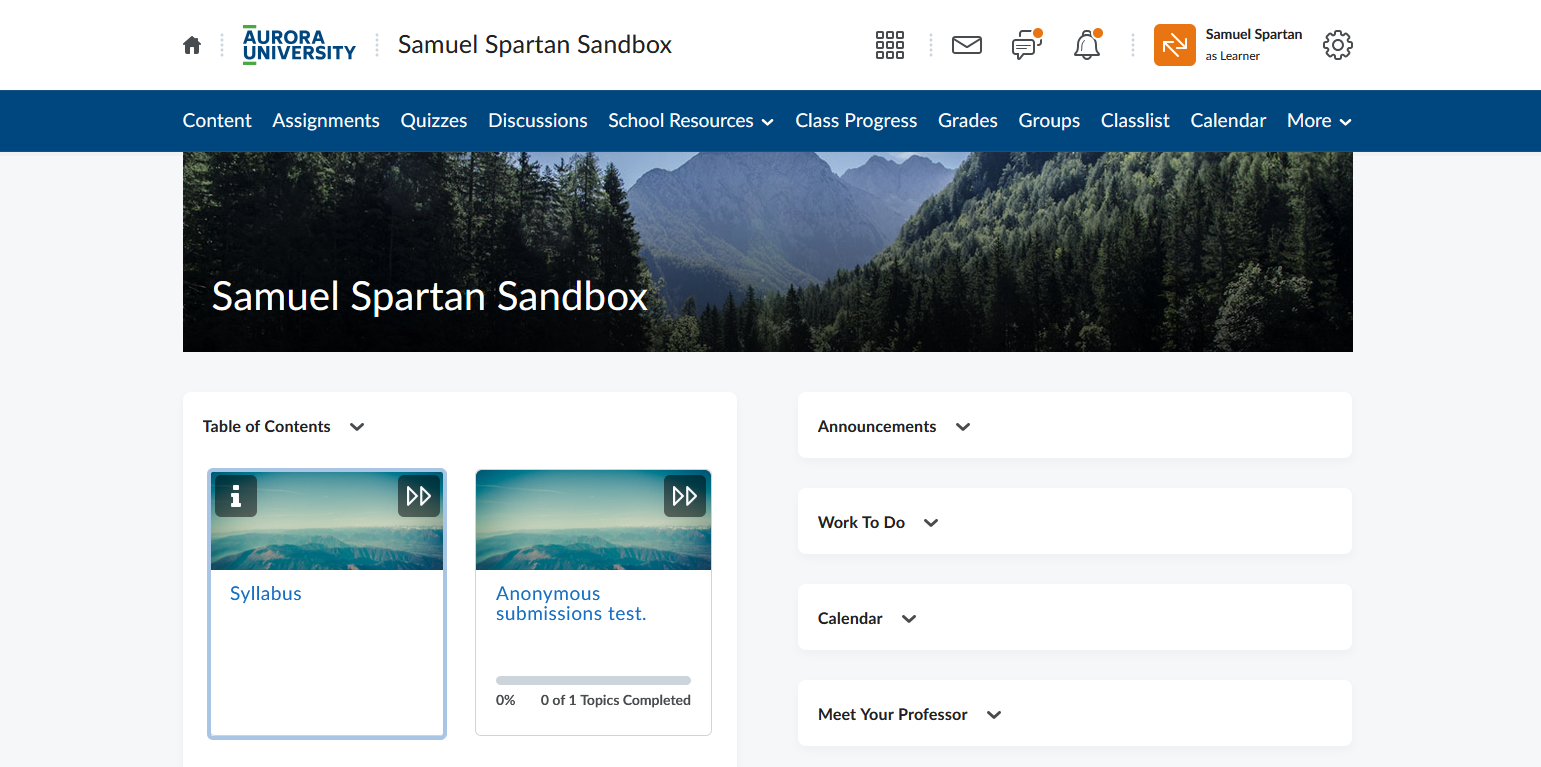This screenshot has width=1541, height=767.
Task: Open Classlist in the navbar
Action: tap(1135, 121)
